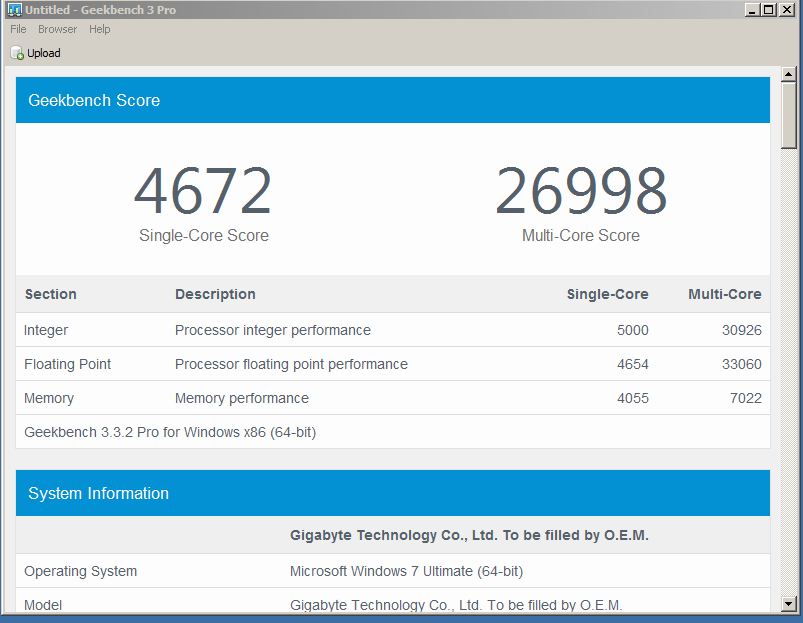Minimize the Geekbench window
Image resolution: width=803 pixels, height=623 pixels.
(x=752, y=10)
